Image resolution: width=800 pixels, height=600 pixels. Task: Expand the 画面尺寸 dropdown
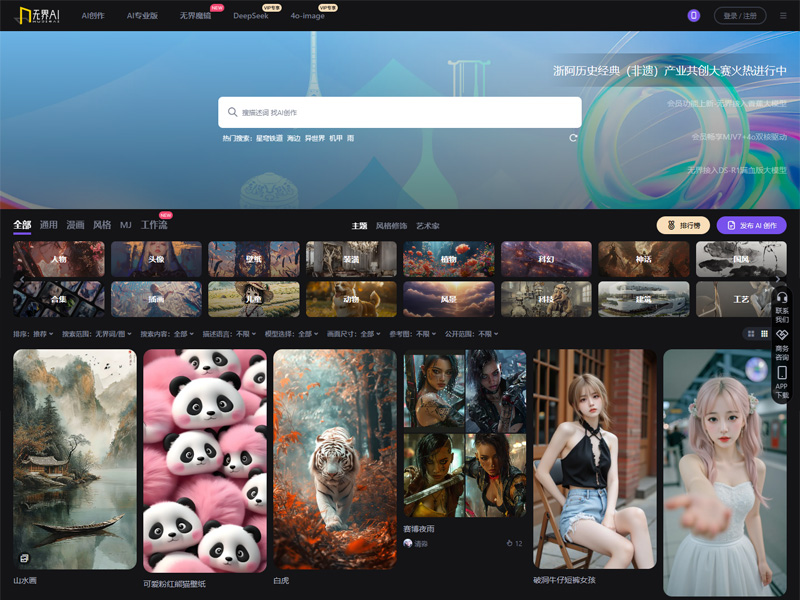[356, 334]
